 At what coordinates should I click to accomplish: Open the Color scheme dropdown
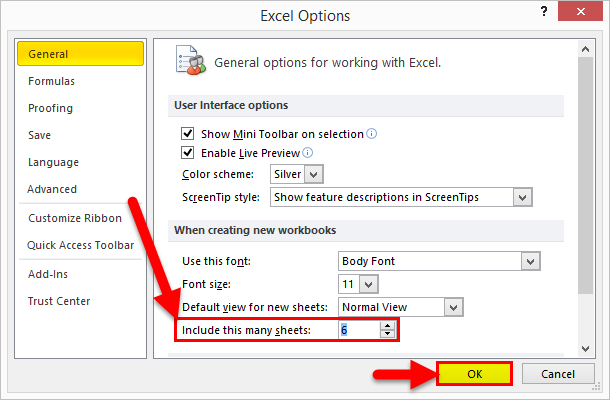(313, 174)
